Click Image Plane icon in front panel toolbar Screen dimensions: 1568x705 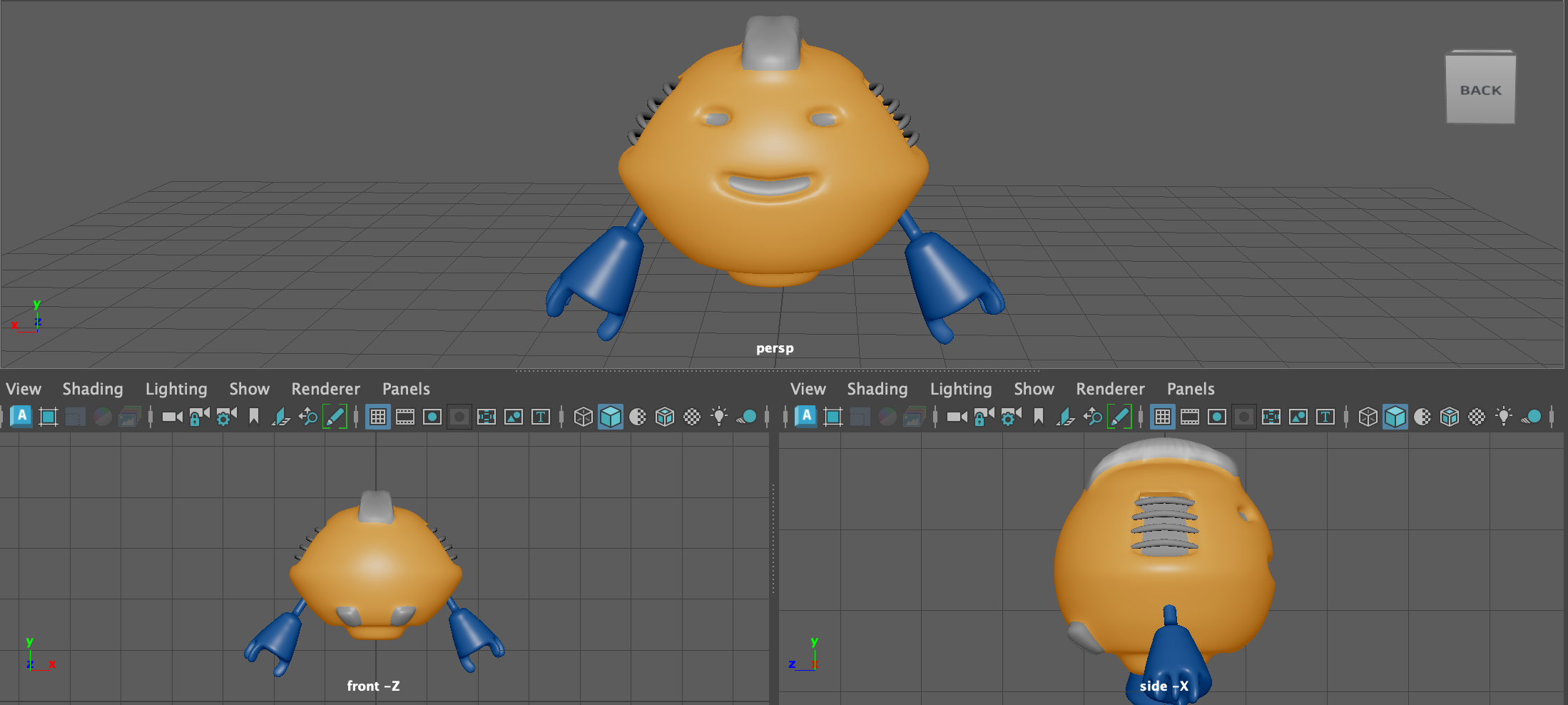coord(280,417)
